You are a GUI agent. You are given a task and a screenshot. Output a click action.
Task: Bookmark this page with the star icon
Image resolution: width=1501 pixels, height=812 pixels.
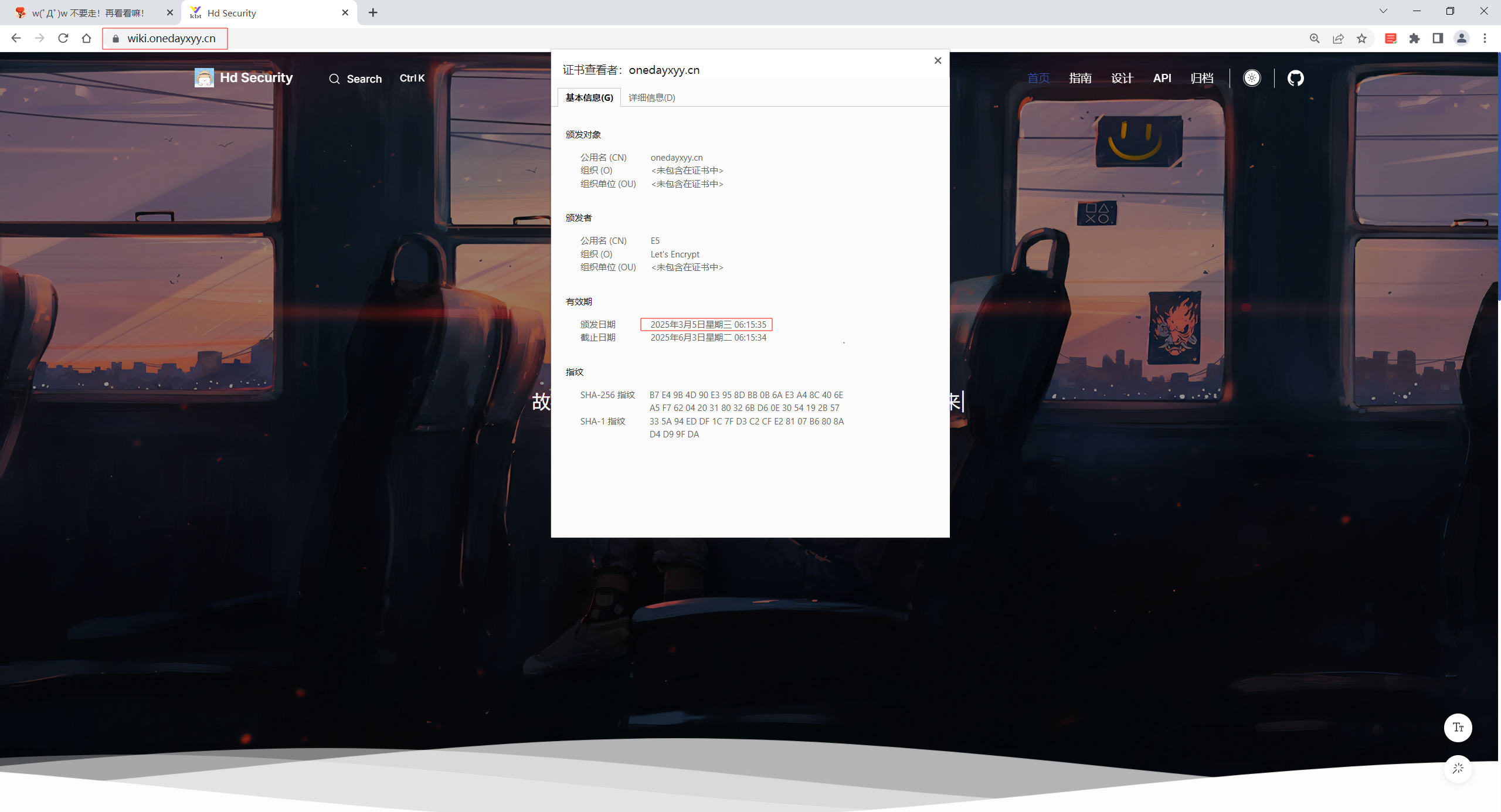pos(1361,38)
